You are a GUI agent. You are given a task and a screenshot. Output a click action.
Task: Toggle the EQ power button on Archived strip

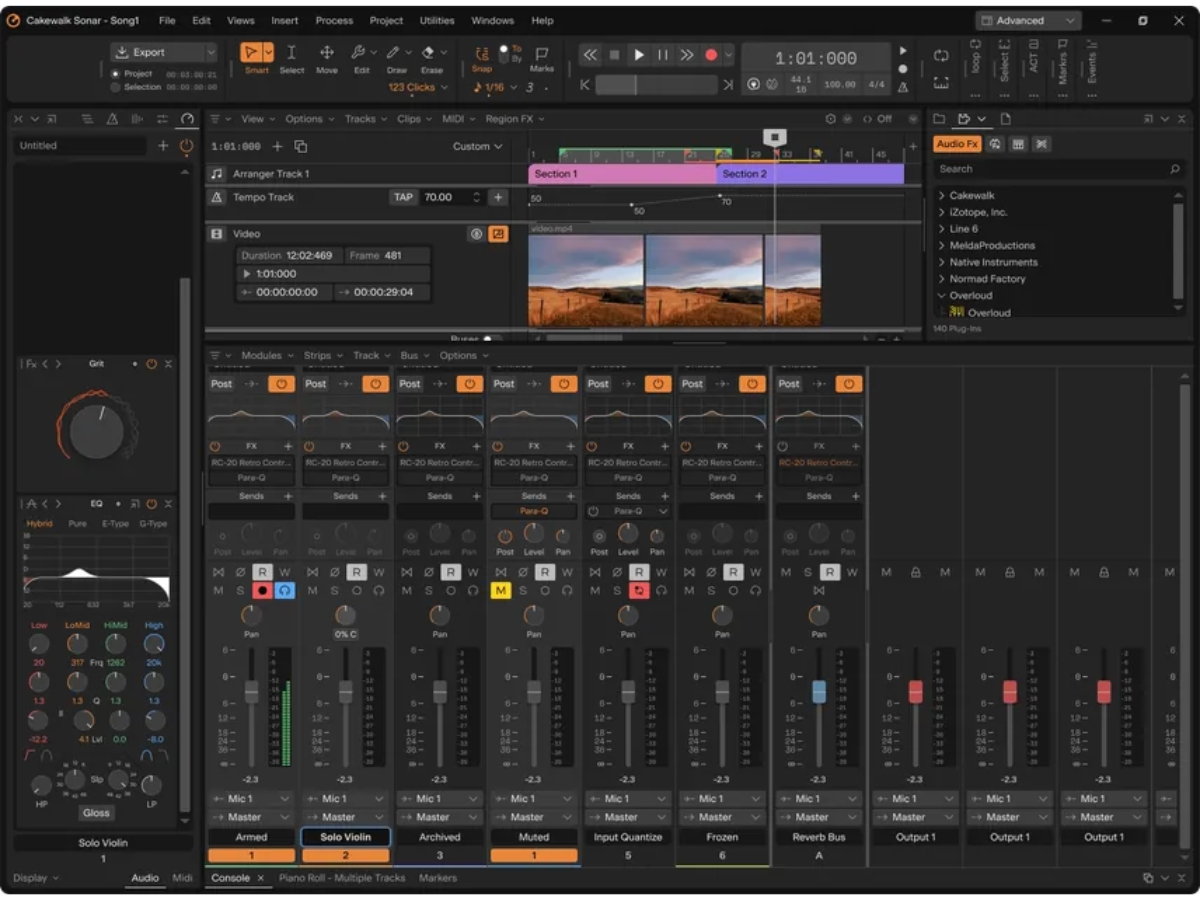(x=469, y=384)
